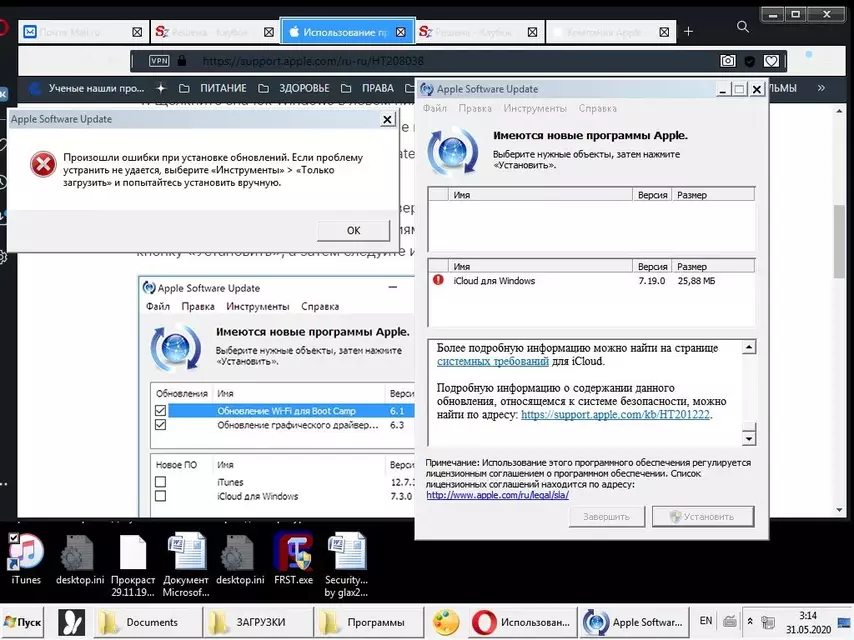854x640 pixels.
Task: Expand the bookmarks bar overflow chevron
Action: (821, 88)
